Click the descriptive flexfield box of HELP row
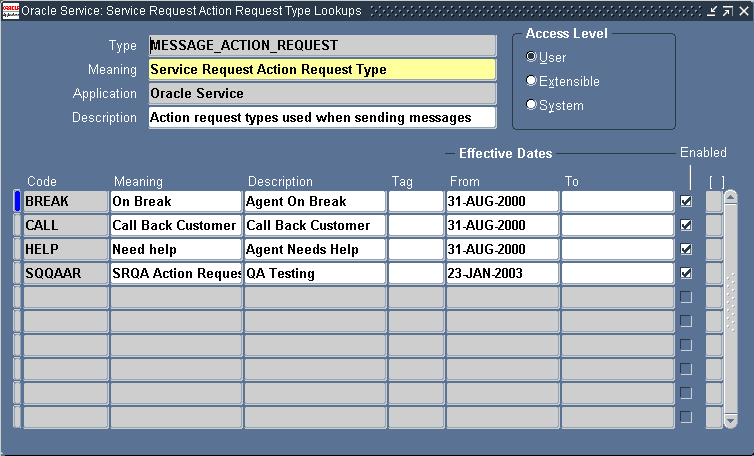The width and height of the screenshot is (754, 456). [x=714, y=249]
